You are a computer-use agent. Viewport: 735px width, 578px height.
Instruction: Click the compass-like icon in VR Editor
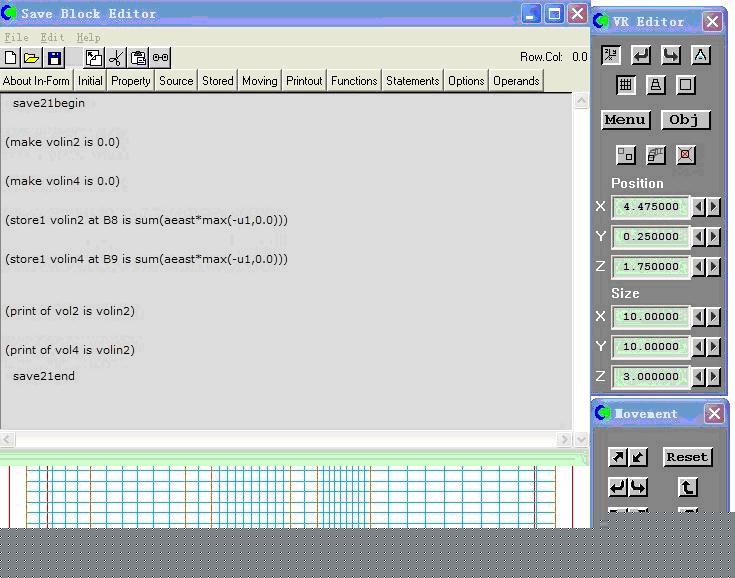[701, 55]
